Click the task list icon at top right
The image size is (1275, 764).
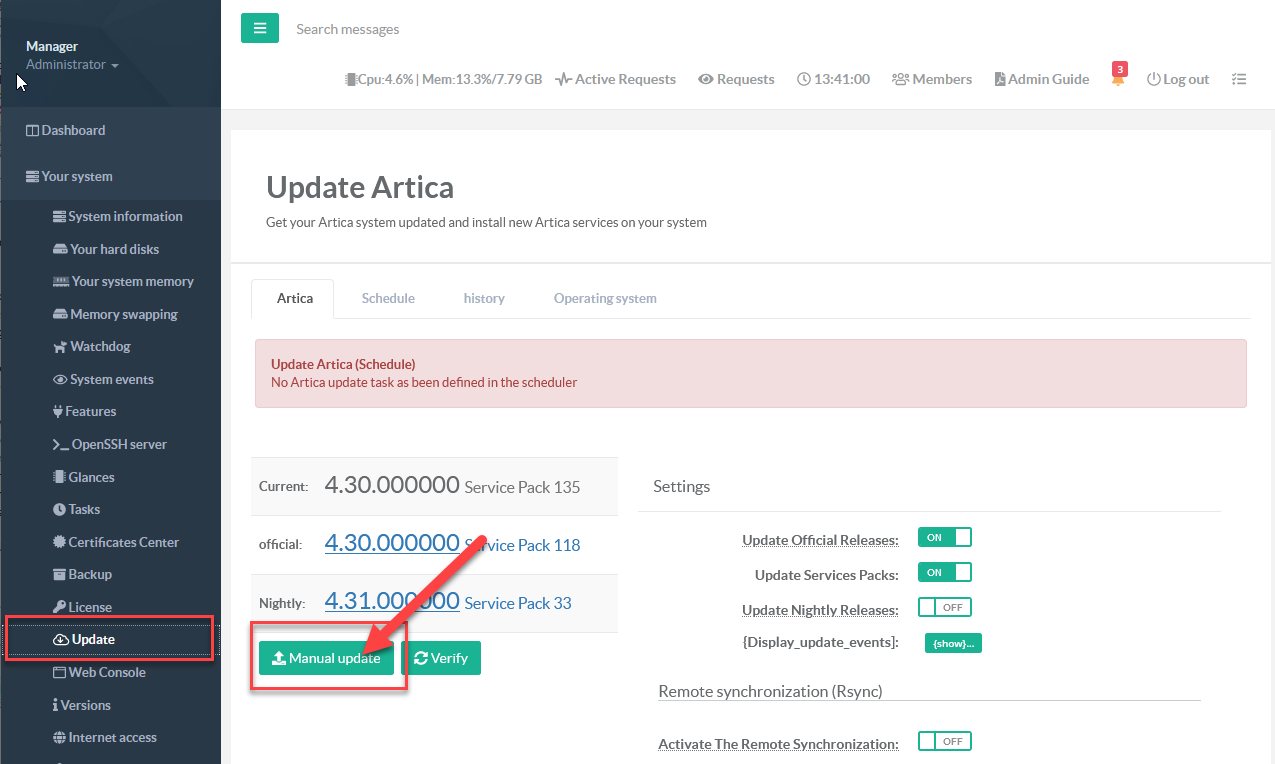pos(1239,79)
